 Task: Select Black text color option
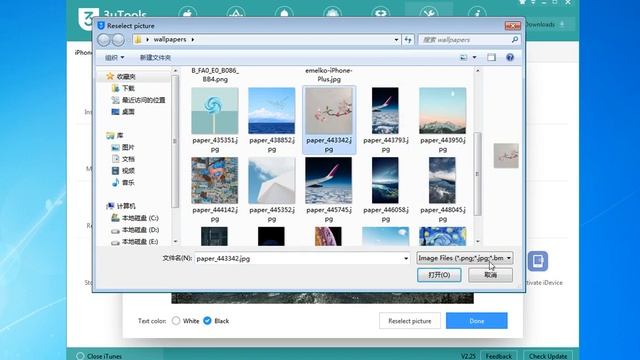point(207,321)
